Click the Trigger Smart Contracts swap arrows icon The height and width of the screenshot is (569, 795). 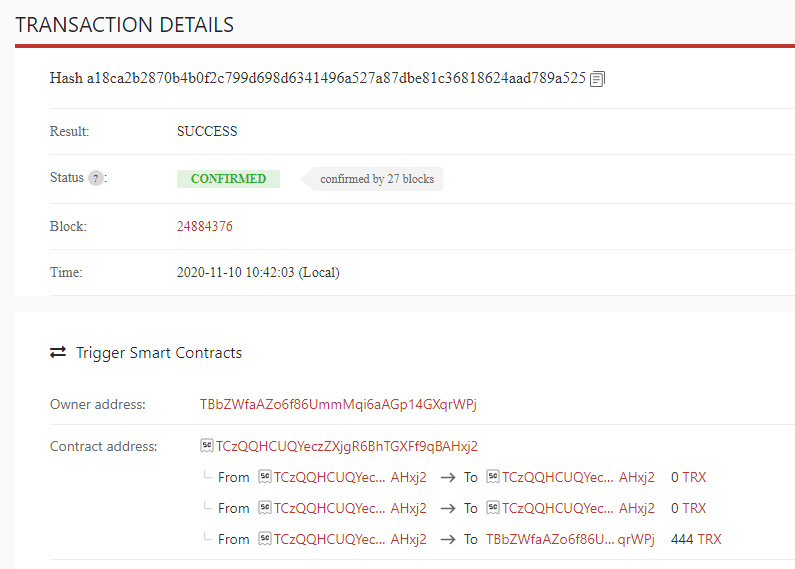(x=58, y=352)
